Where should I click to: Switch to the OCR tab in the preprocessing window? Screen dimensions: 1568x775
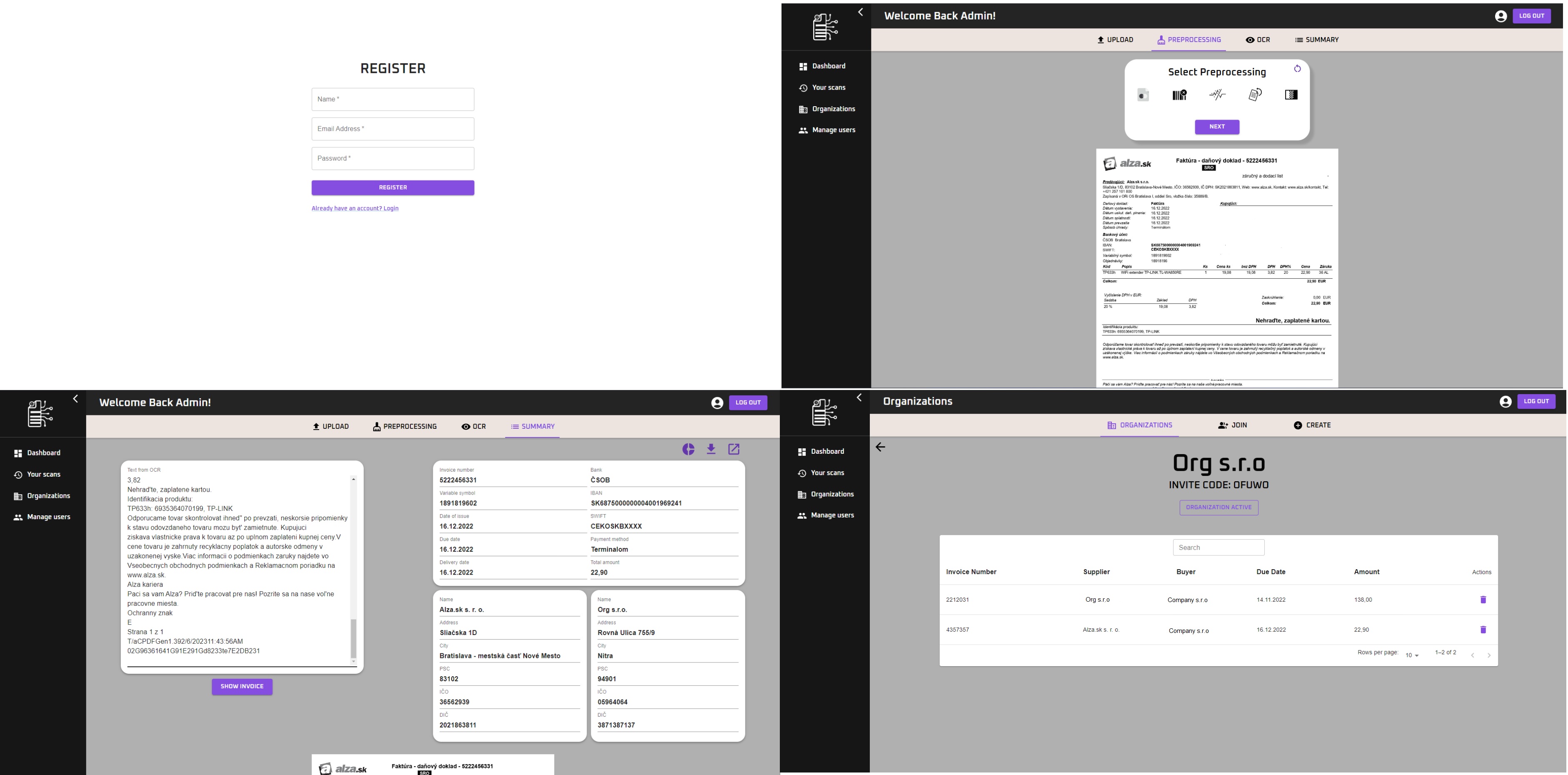coord(1258,40)
